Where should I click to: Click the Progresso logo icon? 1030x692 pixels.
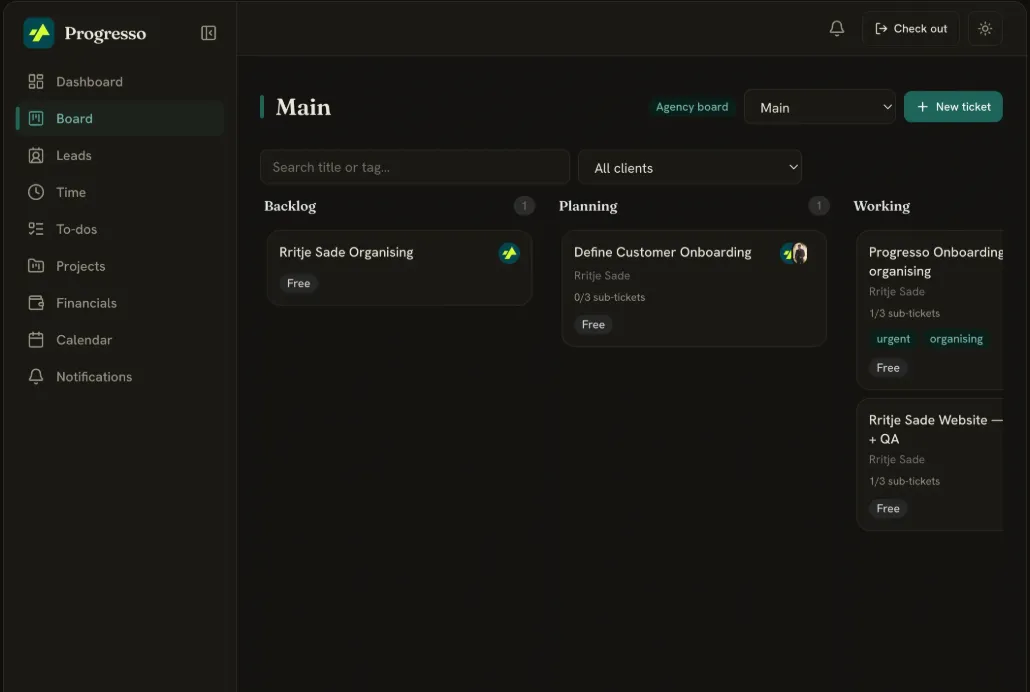click(39, 33)
